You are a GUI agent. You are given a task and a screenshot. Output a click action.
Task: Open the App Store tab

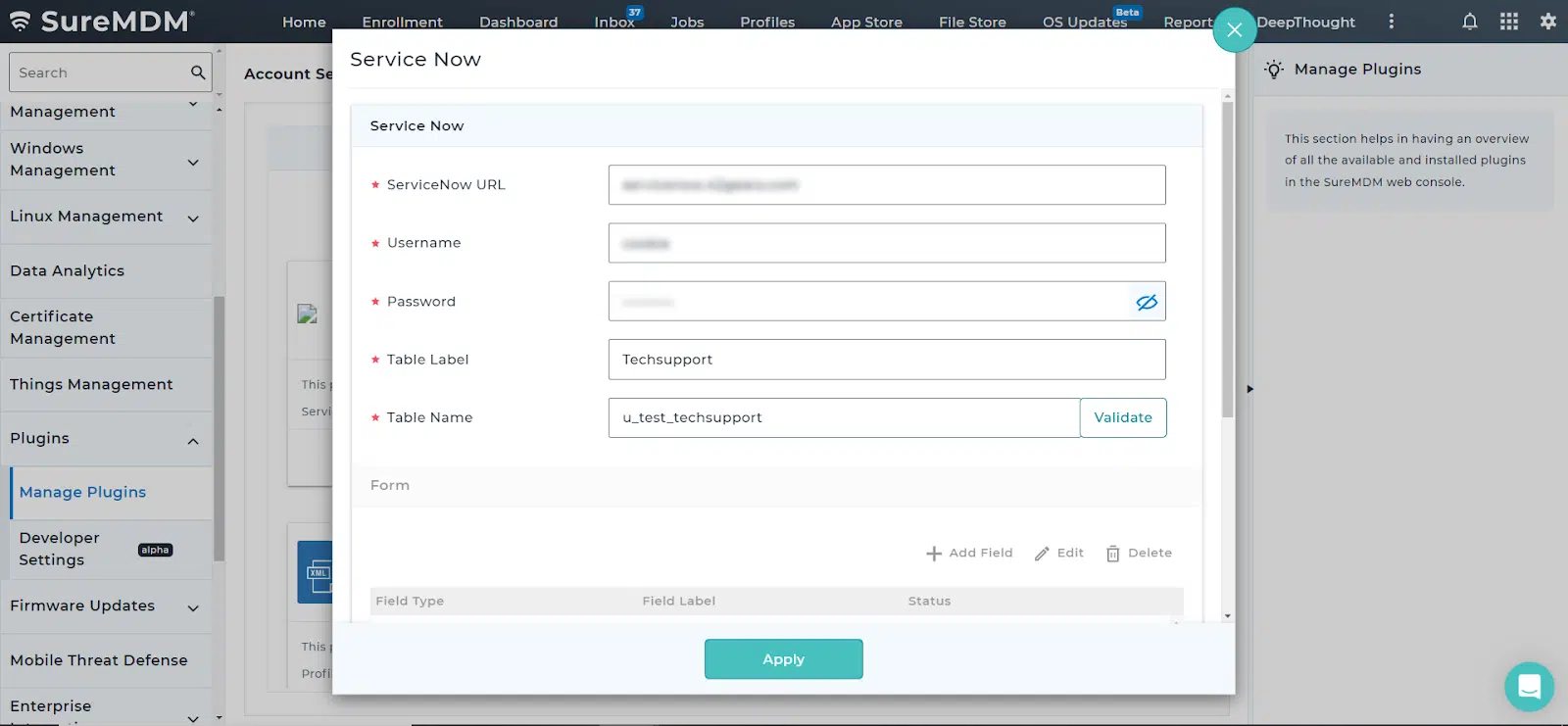pyautogui.click(x=866, y=22)
